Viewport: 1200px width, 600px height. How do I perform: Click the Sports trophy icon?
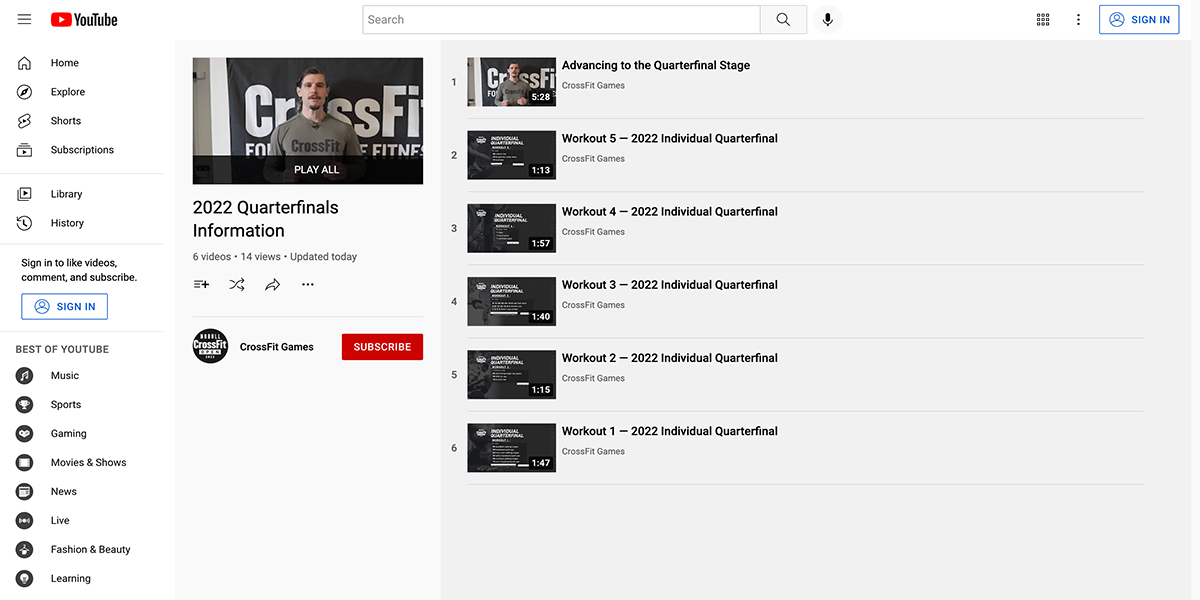pos(25,405)
